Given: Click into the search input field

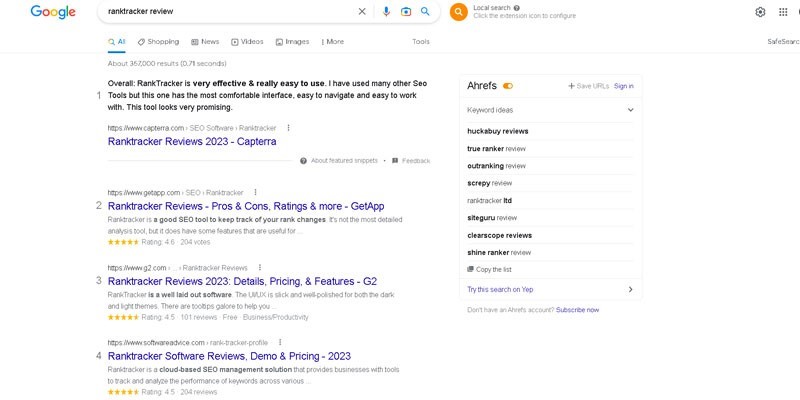Looking at the screenshot, I should click(230, 11).
